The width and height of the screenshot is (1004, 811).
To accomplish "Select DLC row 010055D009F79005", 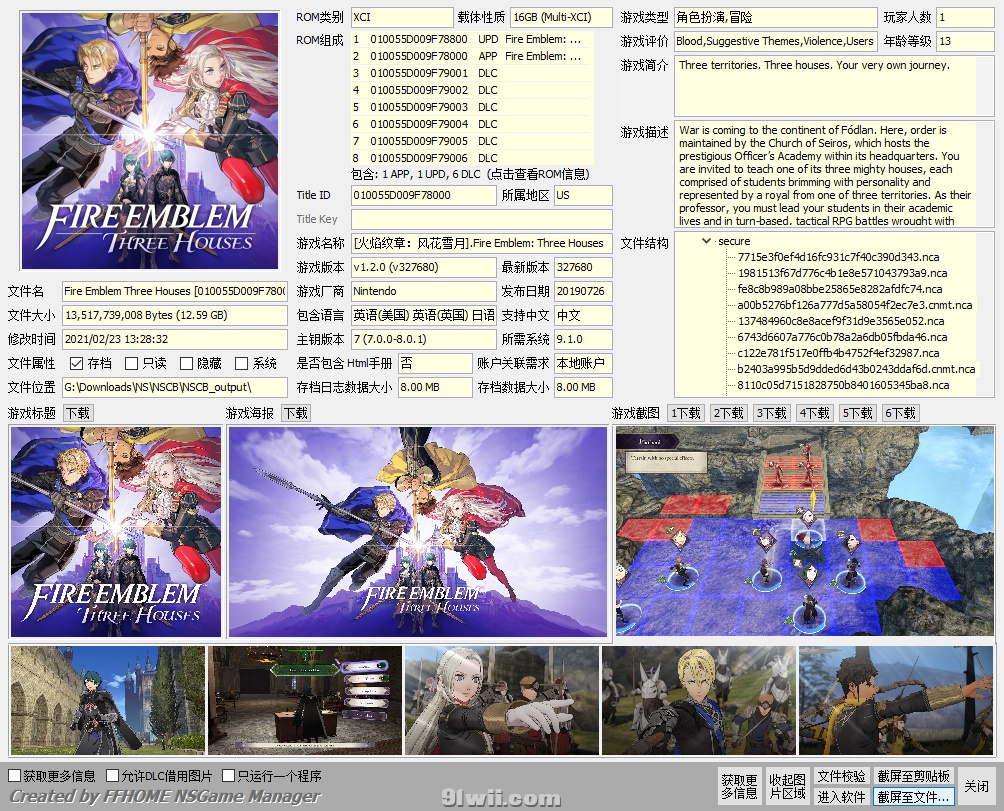I will click(472, 141).
